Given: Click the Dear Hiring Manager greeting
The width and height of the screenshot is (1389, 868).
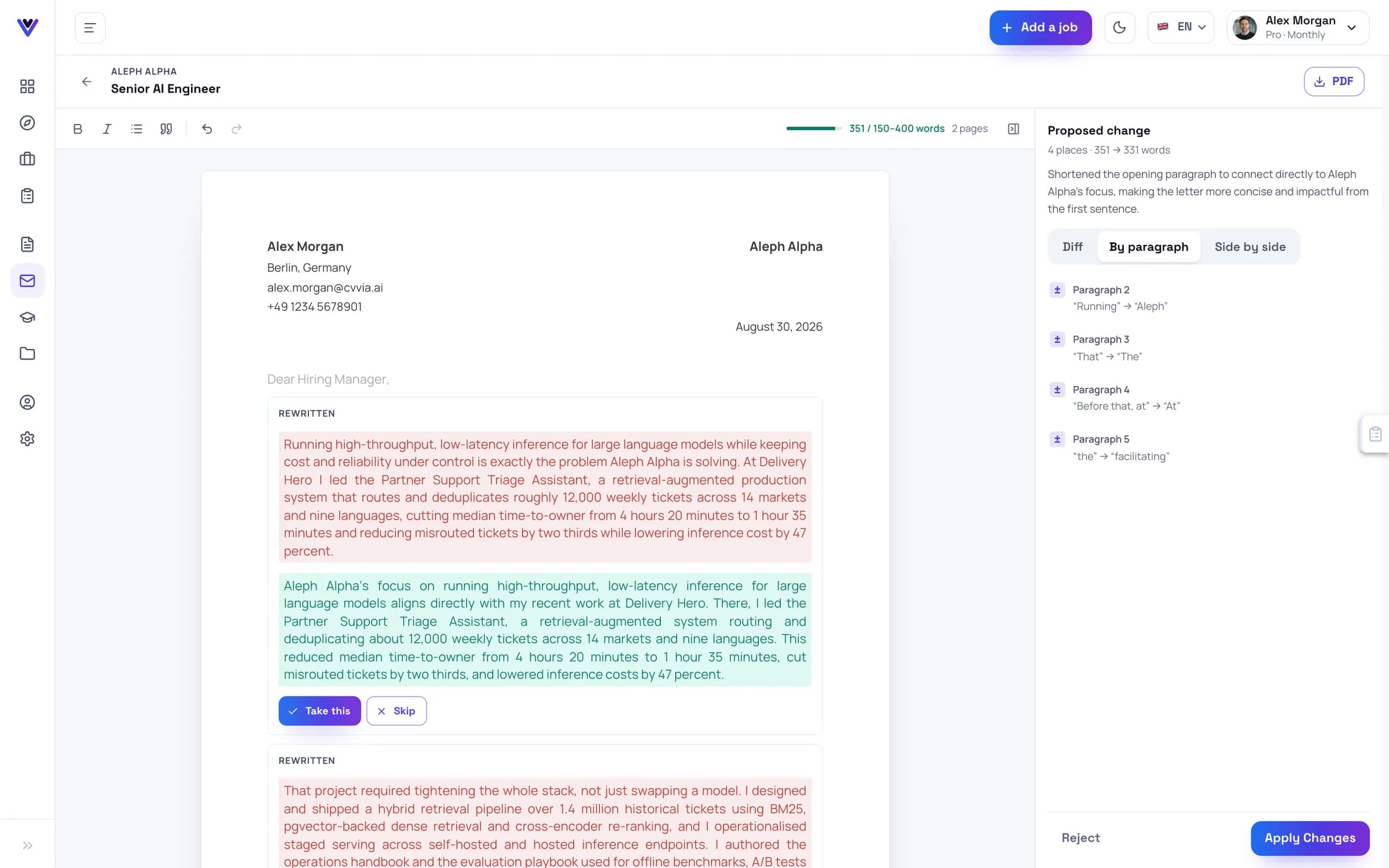Looking at the screenshot, I should [328, 379].
